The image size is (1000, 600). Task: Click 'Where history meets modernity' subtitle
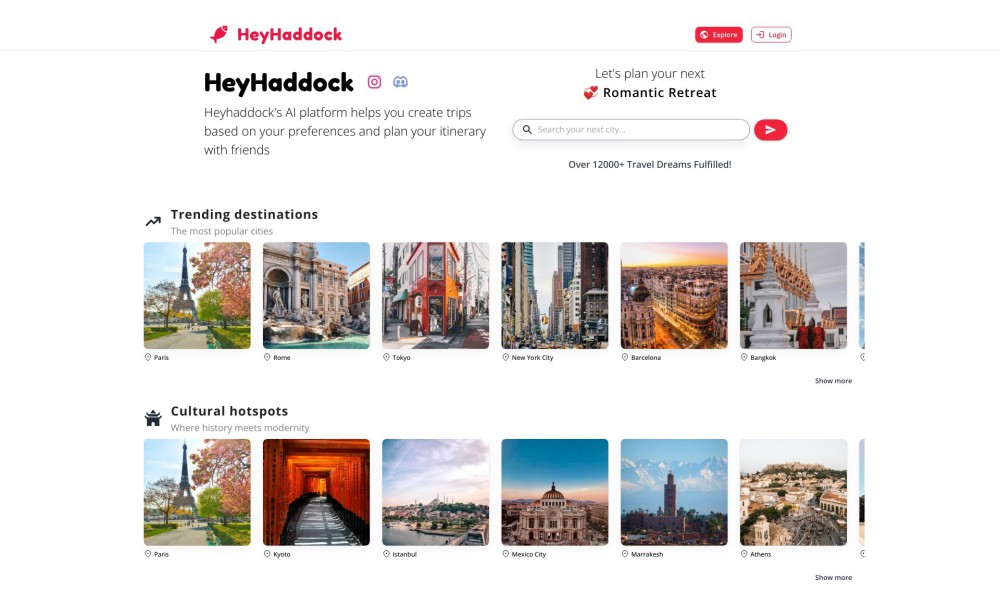click(240, 428)
